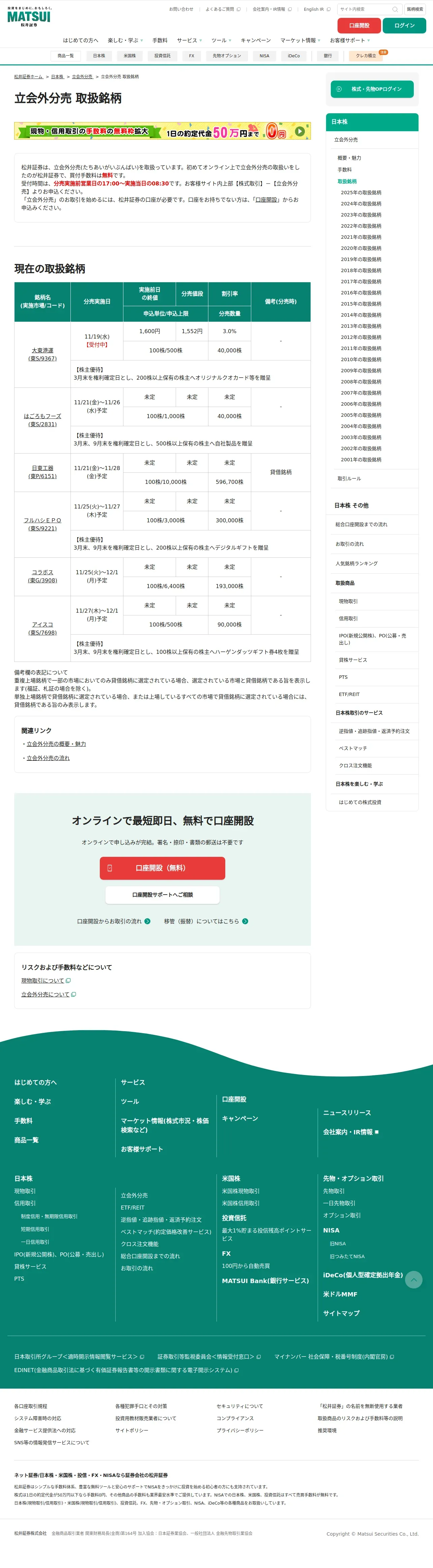Open the 立会外分売の概要・魅力 related link
The image size is (433, 1568).
click(x=56, y=744)
